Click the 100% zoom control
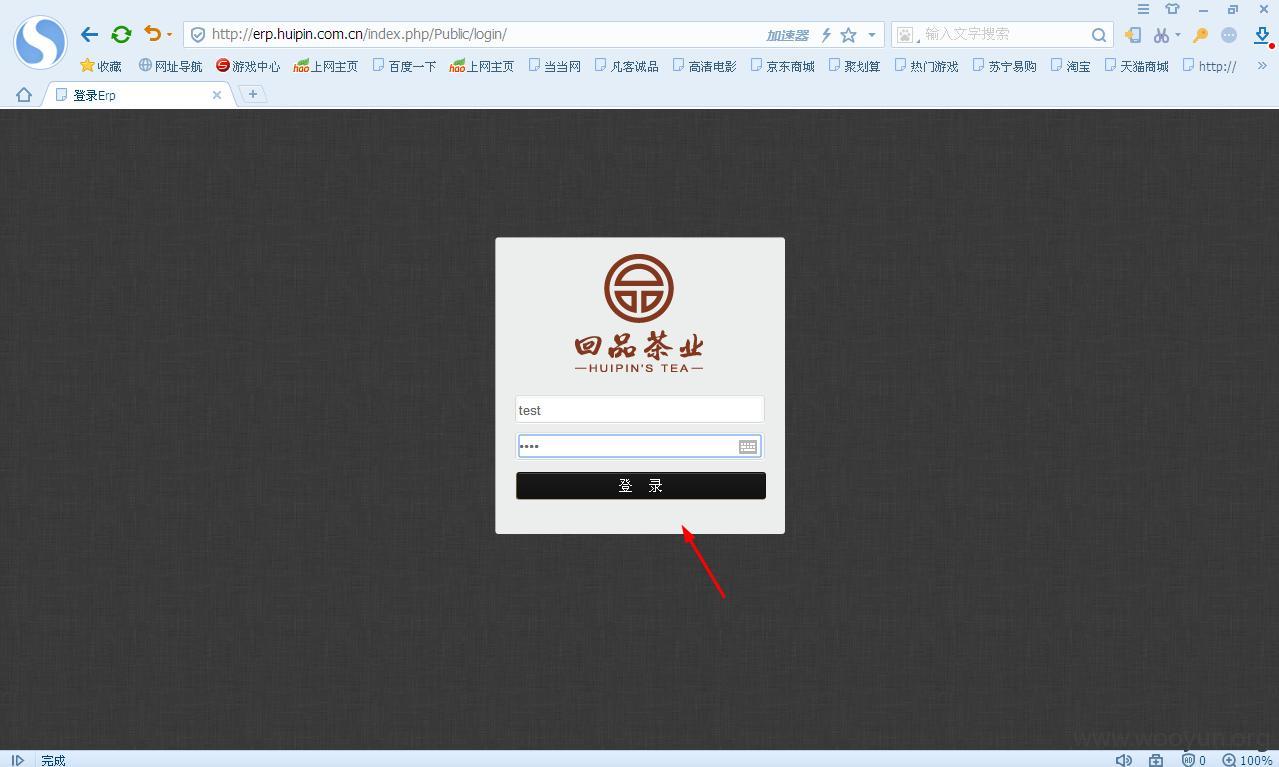Image resolution: width=1279 pixels, height=767 pixels. tap(1248, 760)
